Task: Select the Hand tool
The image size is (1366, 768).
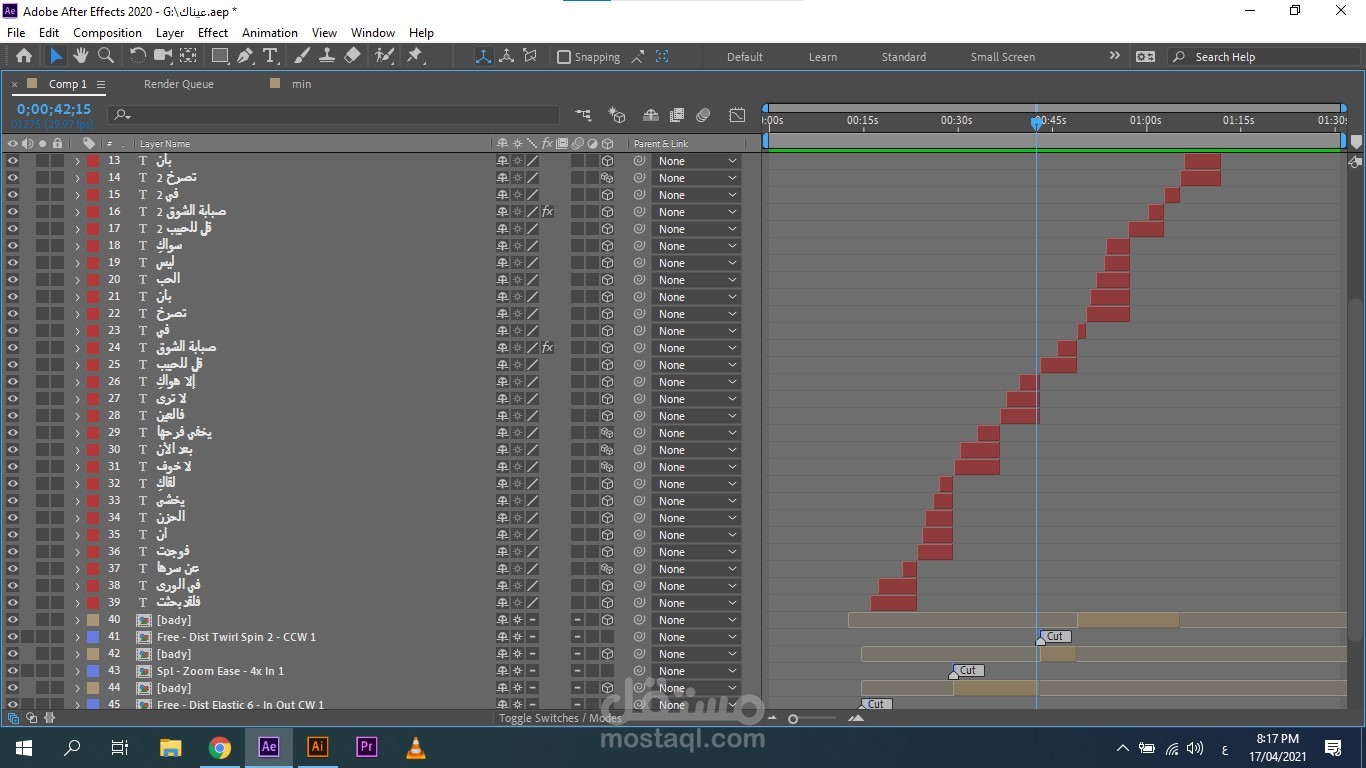Action: [x=80, y=56]
